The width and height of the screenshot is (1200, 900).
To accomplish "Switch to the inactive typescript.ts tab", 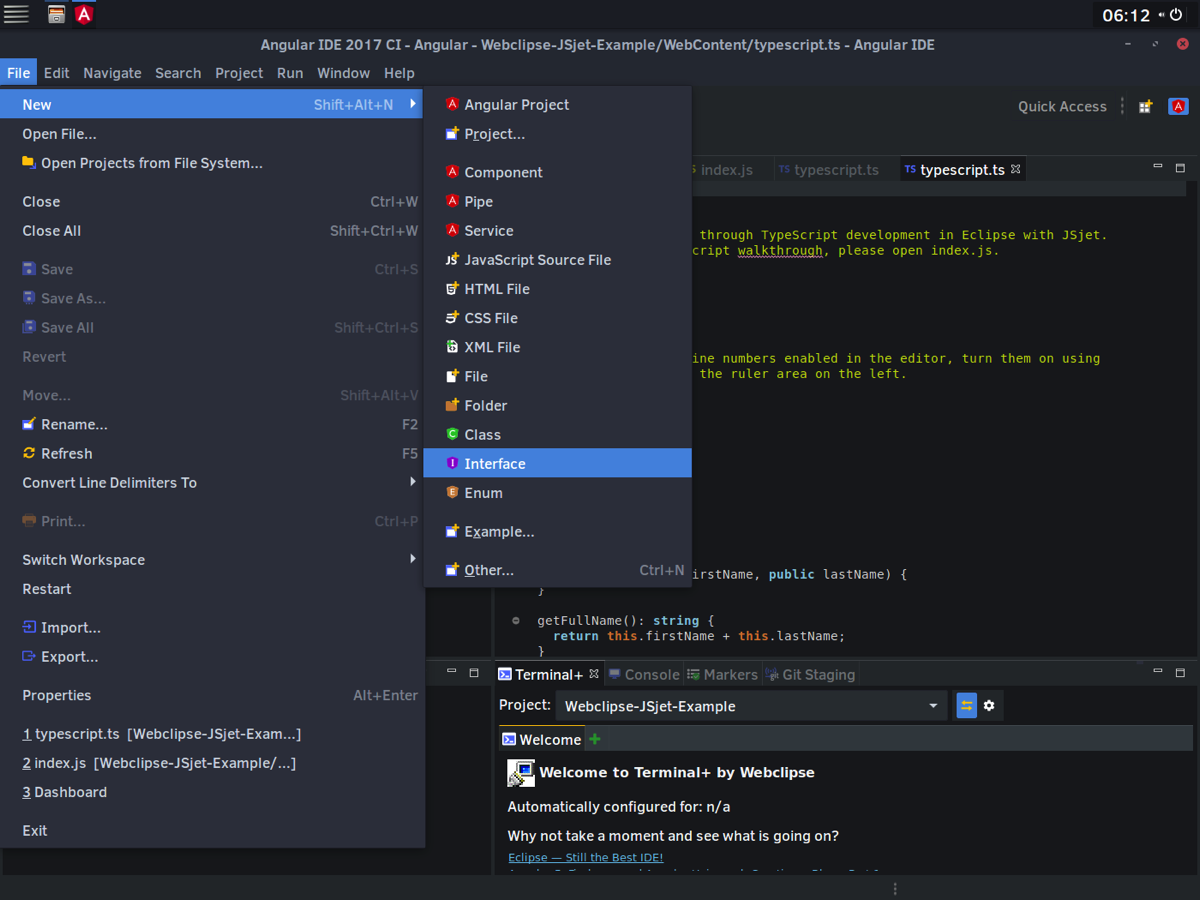I will pyautogui.click(x=829, y=170).
